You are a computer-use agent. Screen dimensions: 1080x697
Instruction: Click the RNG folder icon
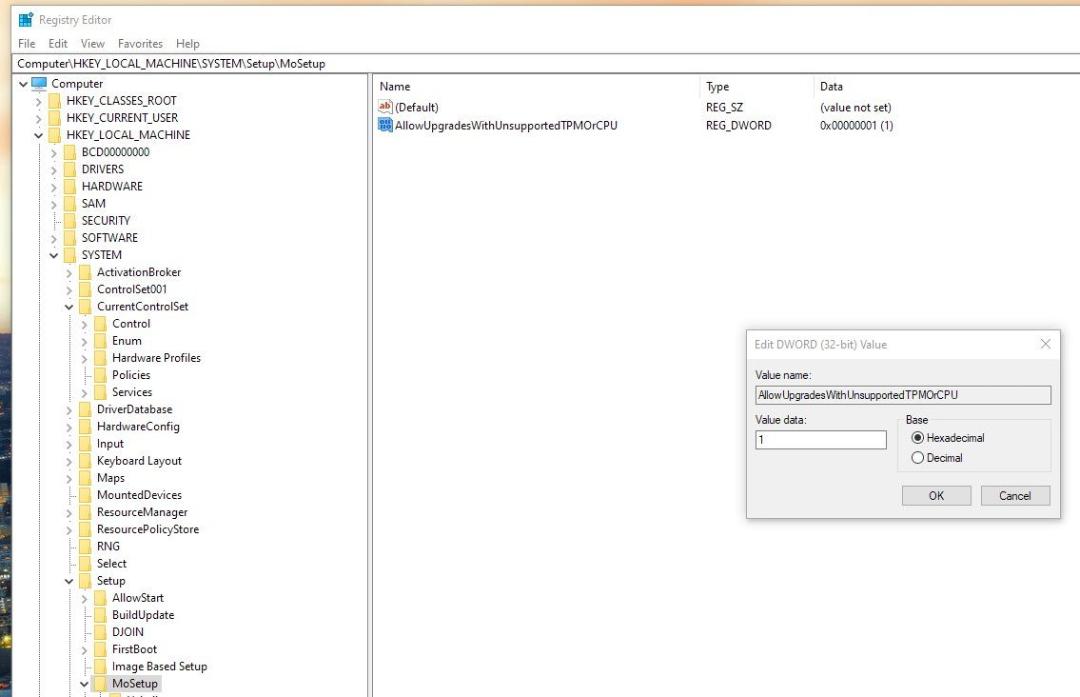[85, 546]
